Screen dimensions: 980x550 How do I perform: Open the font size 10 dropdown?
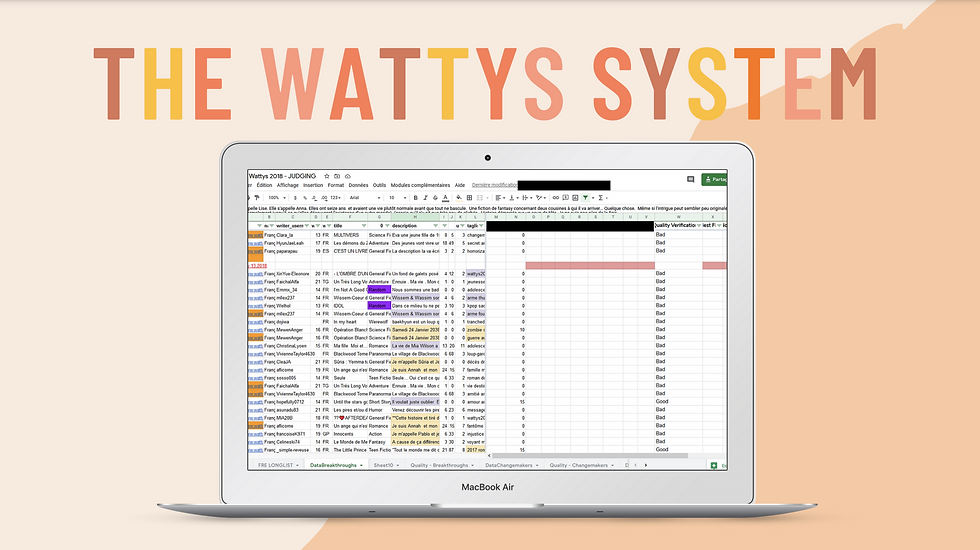pyautogui.click(x=397, y=198)
